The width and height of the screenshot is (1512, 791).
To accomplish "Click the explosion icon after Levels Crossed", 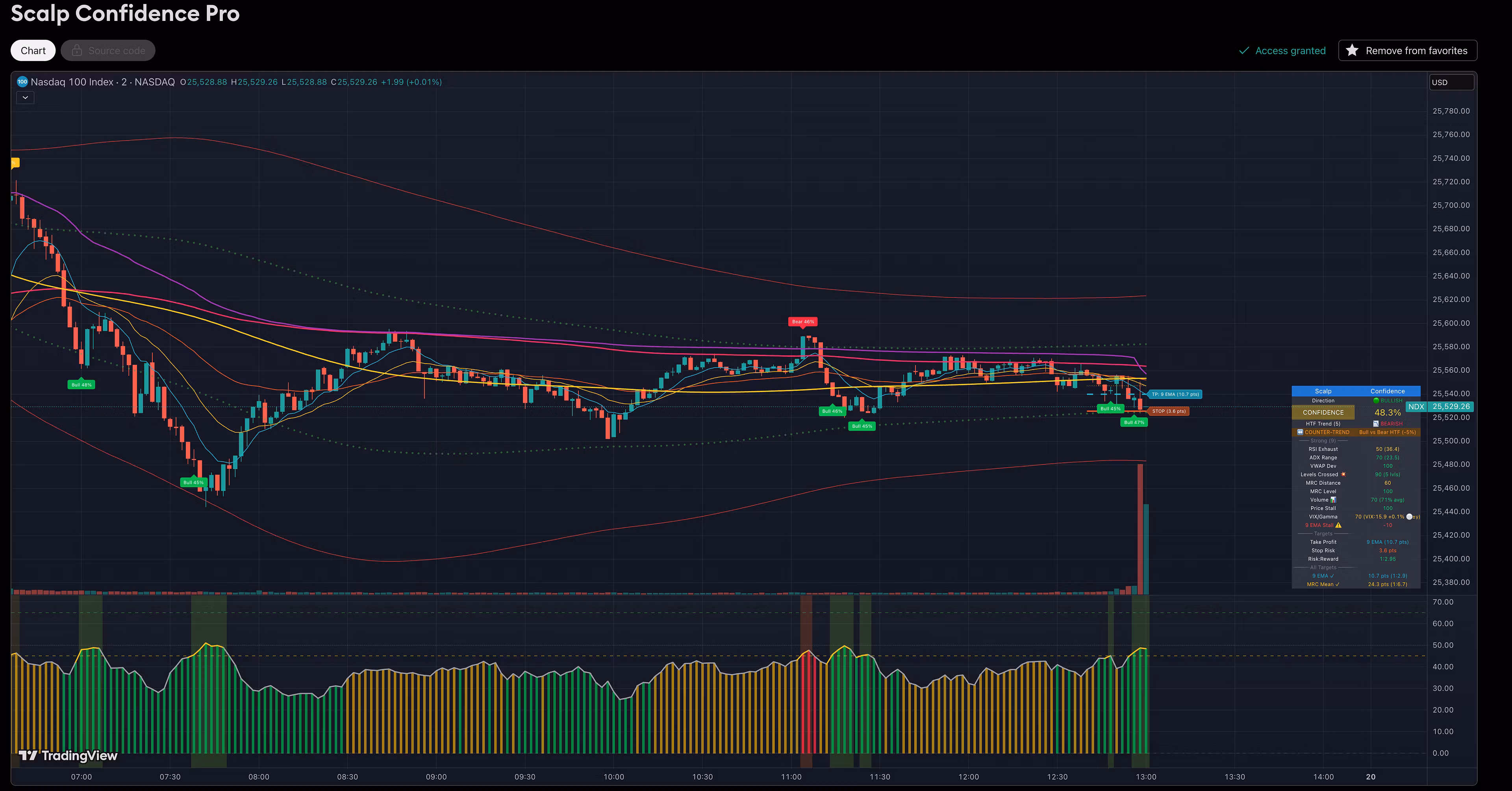I will tap(1343, 475).
